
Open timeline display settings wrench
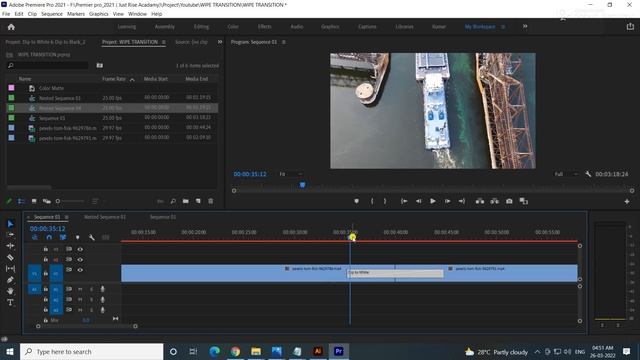point(91,237)
